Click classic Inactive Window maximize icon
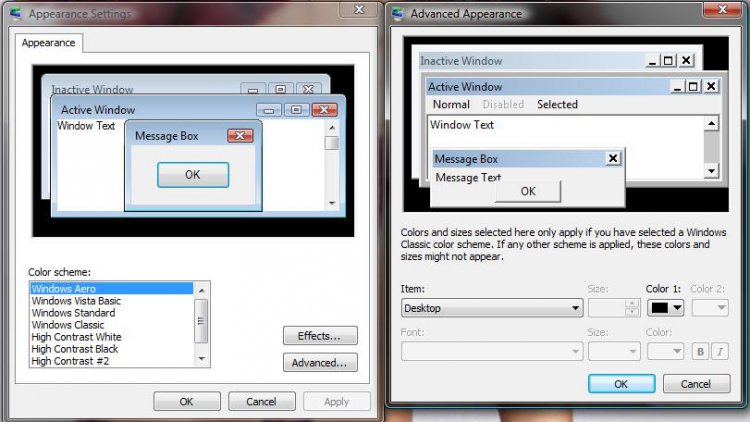 tap(668, 61)
